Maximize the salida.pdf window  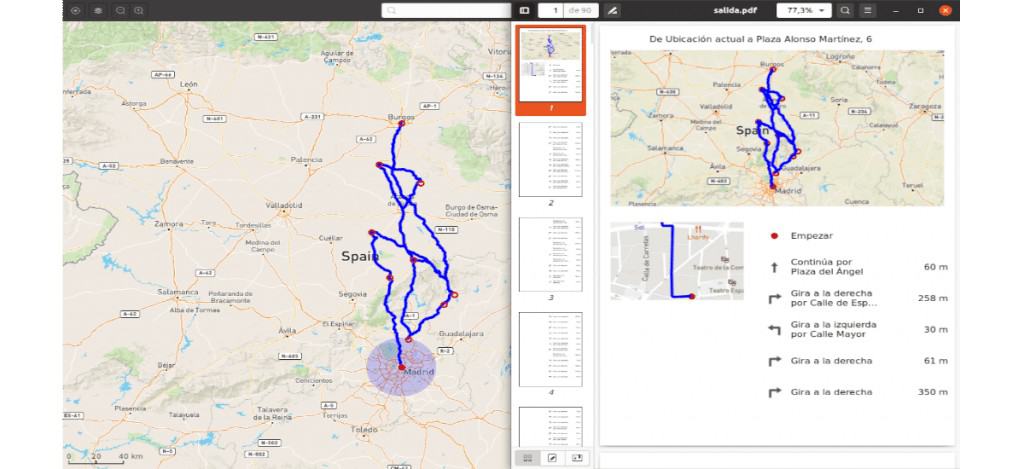point(921,10)
